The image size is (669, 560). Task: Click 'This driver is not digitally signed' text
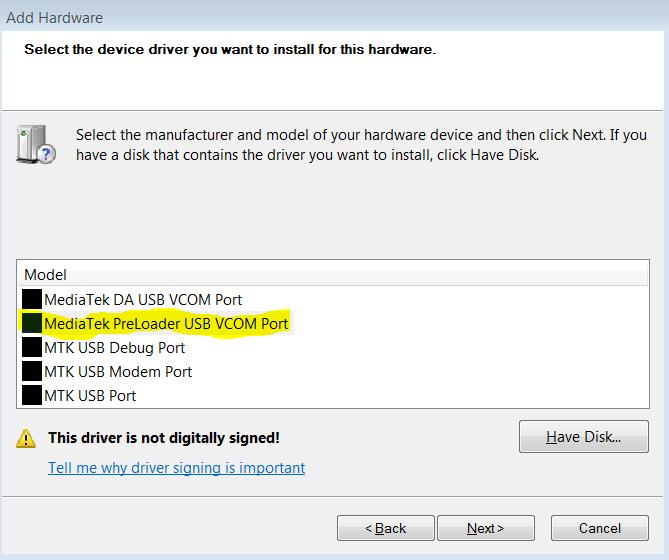pyautogui.click(x=164, y=438)
